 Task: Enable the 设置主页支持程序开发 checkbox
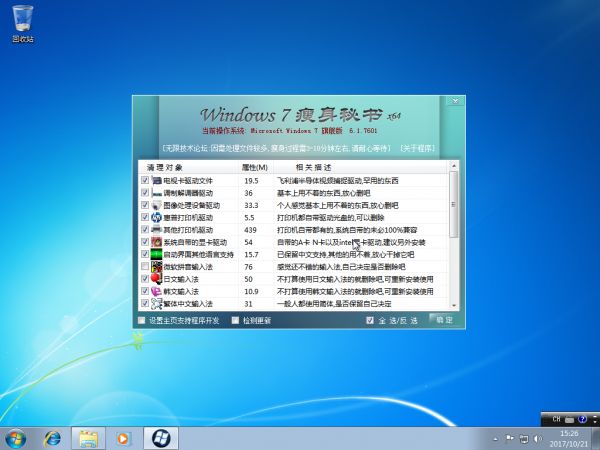coord(142,320)
